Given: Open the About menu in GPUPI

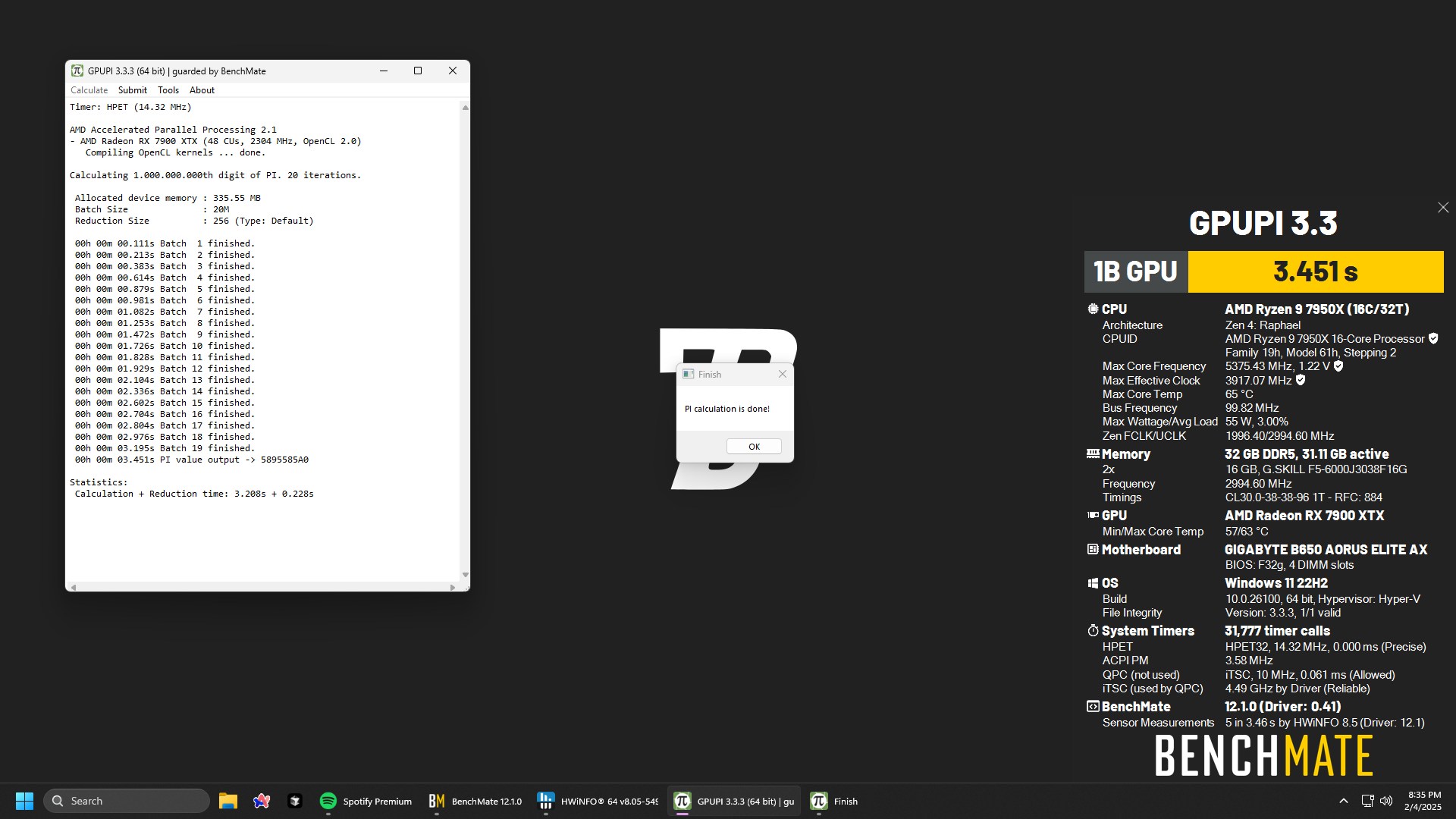Looking at the screenshot, I should pyautogui.click(x=202, y=90).
